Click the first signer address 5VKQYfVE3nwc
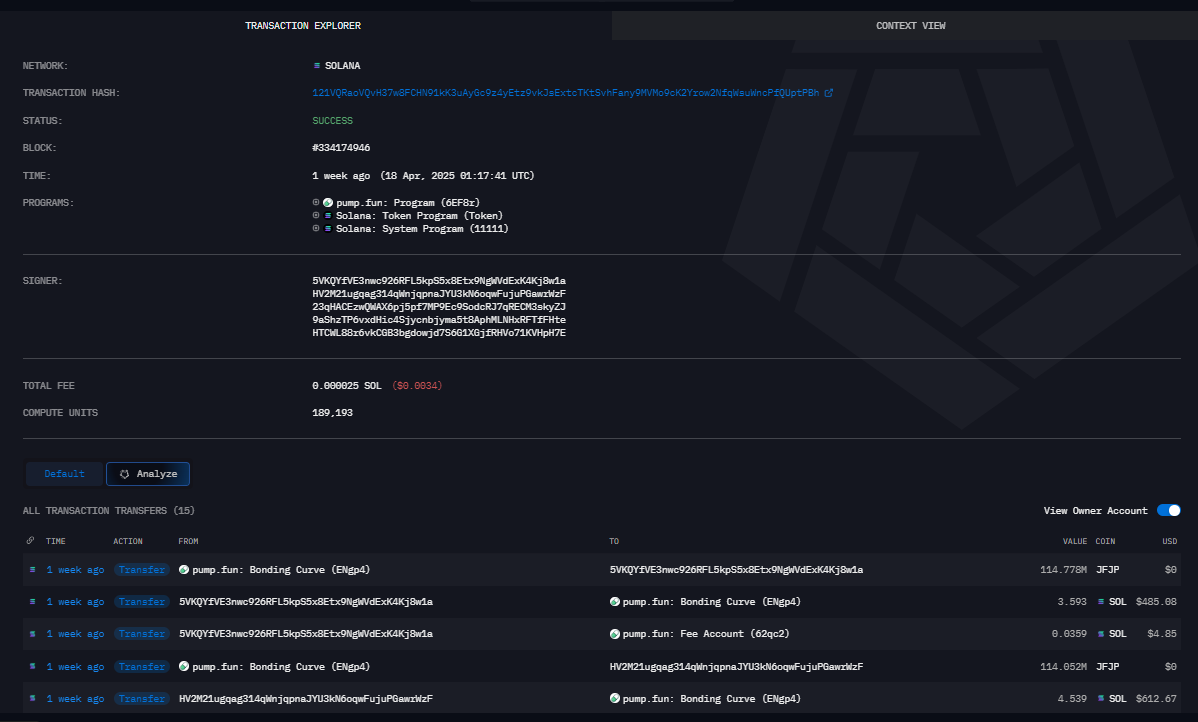This screenshot has width=1198, height=722. click(x=439, y=281)
